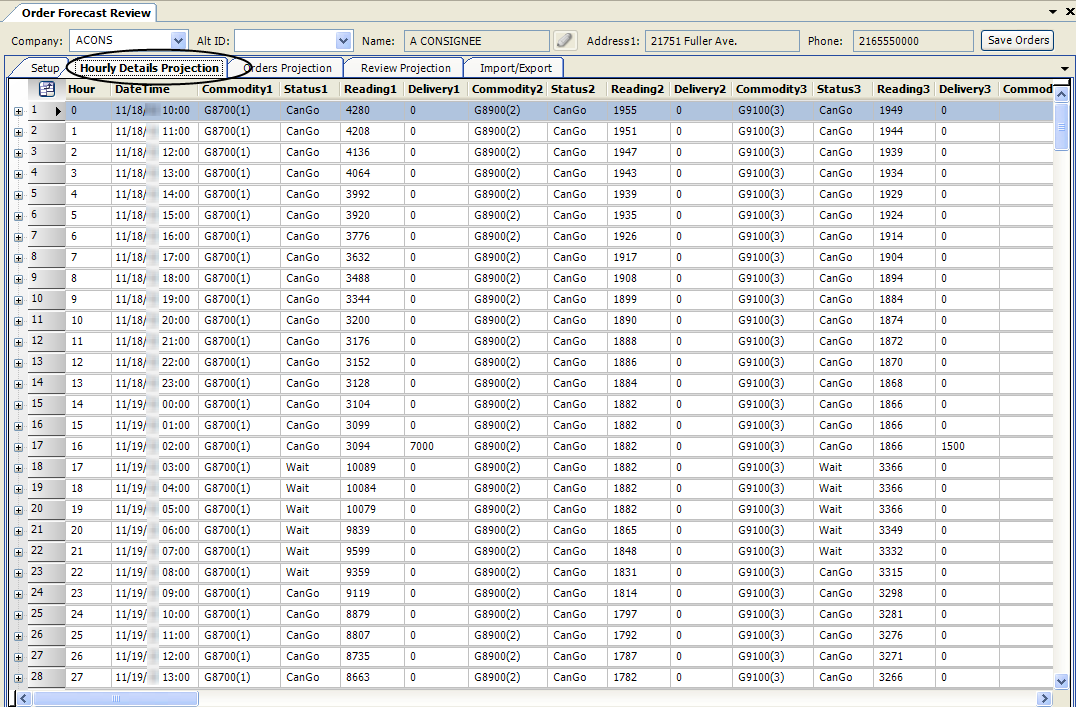1076x707 pixels.
Task: Switch to the Setup tab
Action: (x=45, y=68)
